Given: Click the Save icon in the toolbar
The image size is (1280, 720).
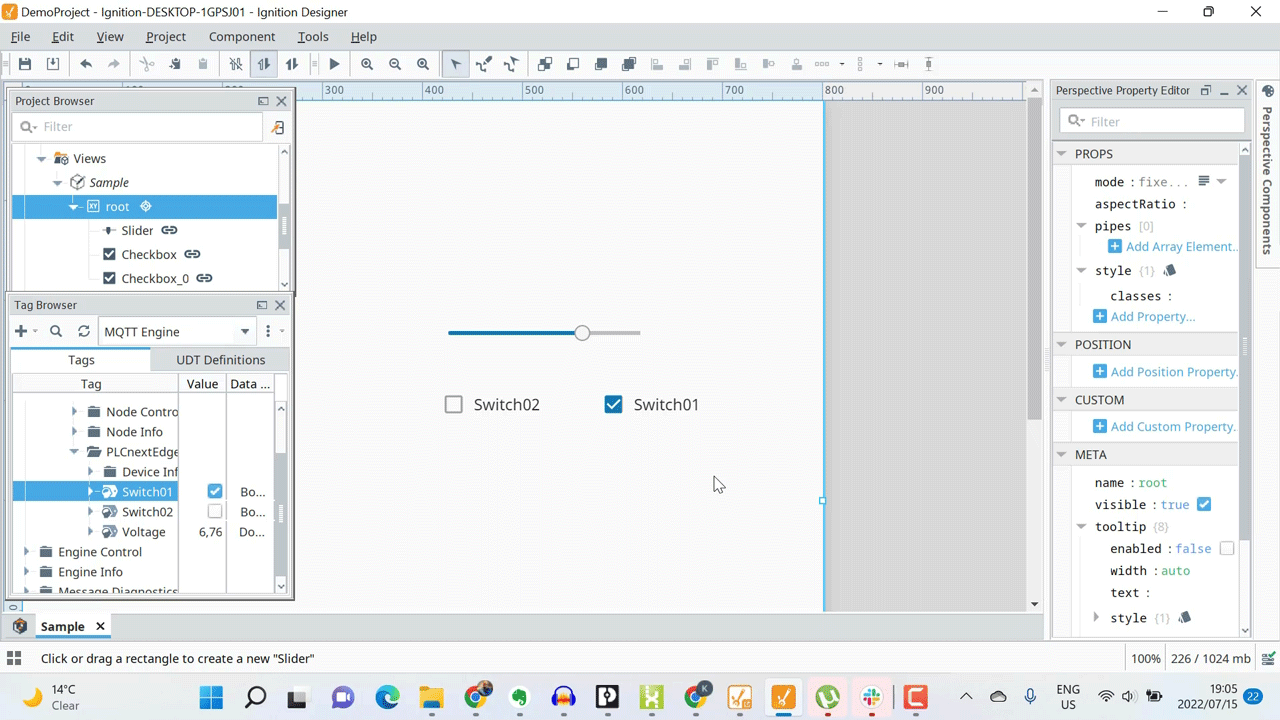Looking at the screenshot, I should pyautogui.click(x=25, y=64).
